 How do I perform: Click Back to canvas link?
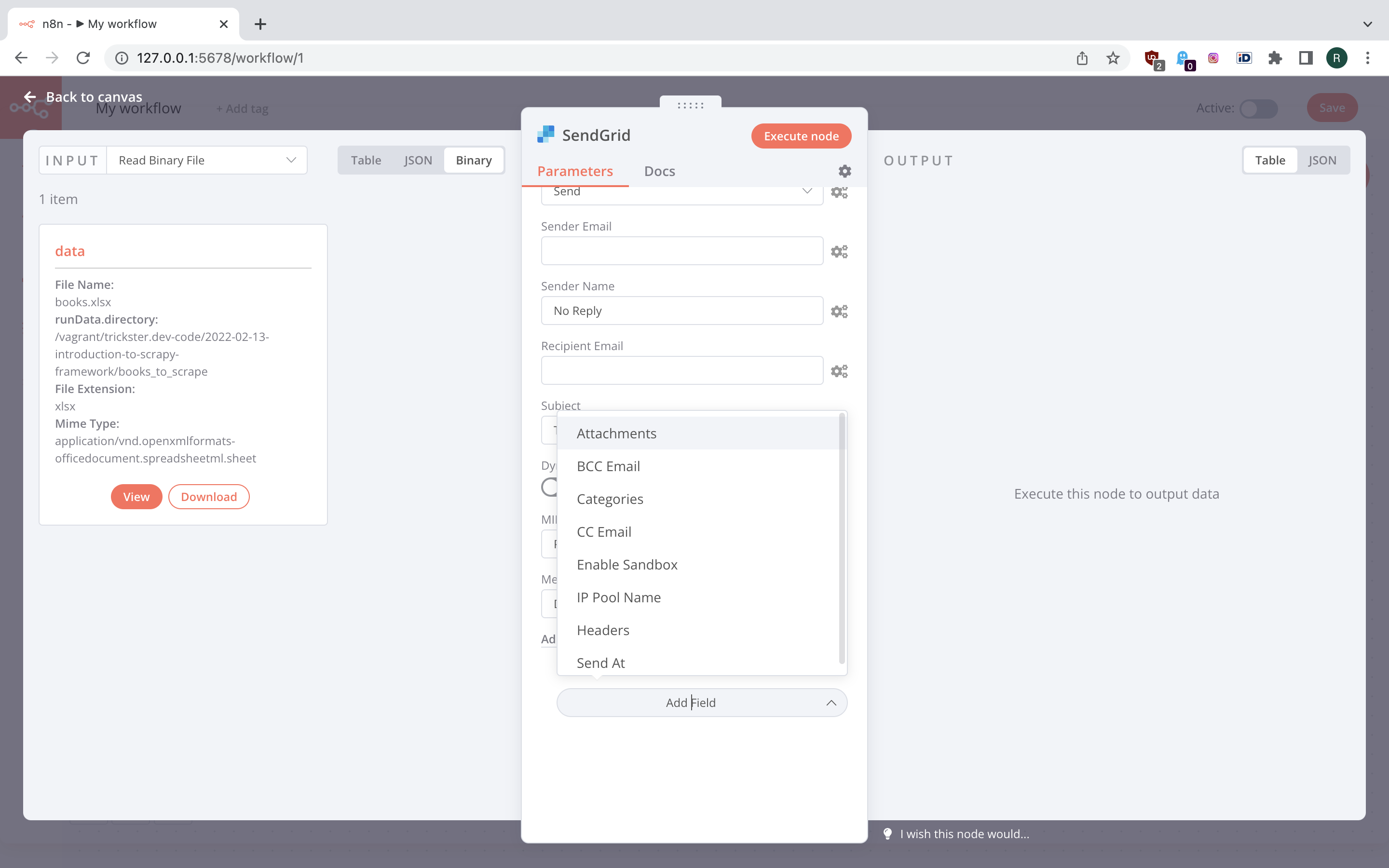point(94,97)
